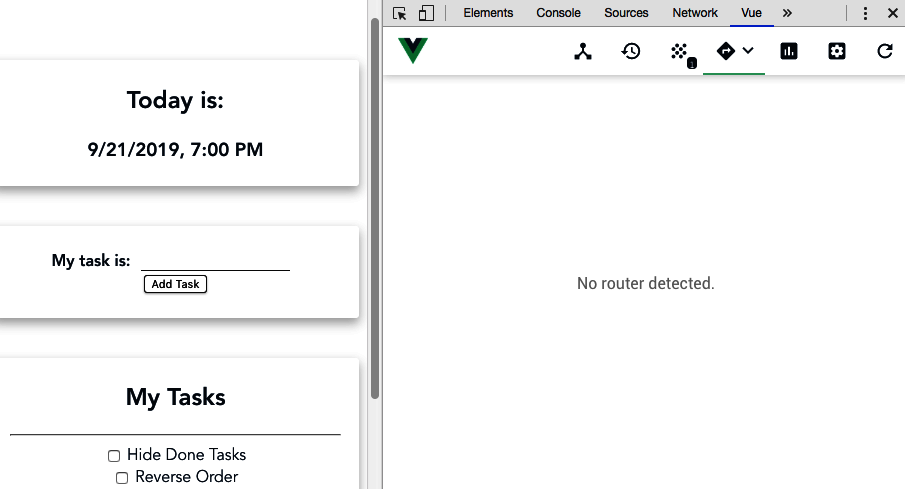Image resolution: width=905 pixels, height=489 pixels.
Task: Expand the routing tab dropdown chevron
Action: (748, 51)
